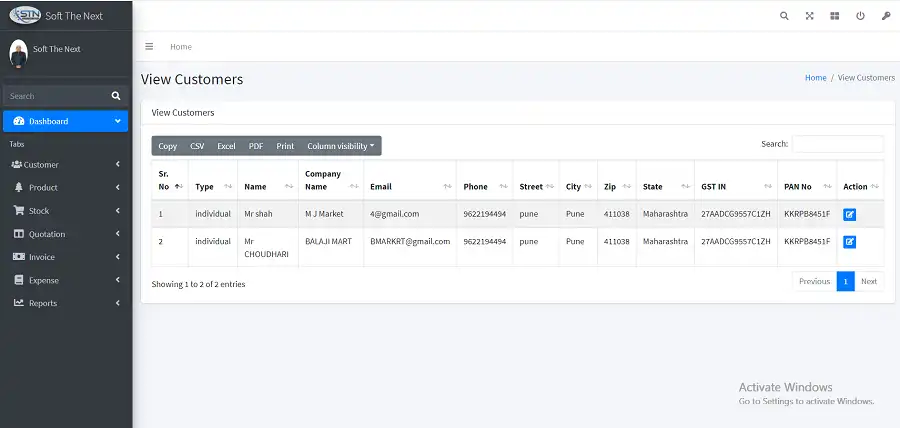Open the Quotation sidebar item
The height and width of the screenshot is (428, 900).
pos(65,234)
